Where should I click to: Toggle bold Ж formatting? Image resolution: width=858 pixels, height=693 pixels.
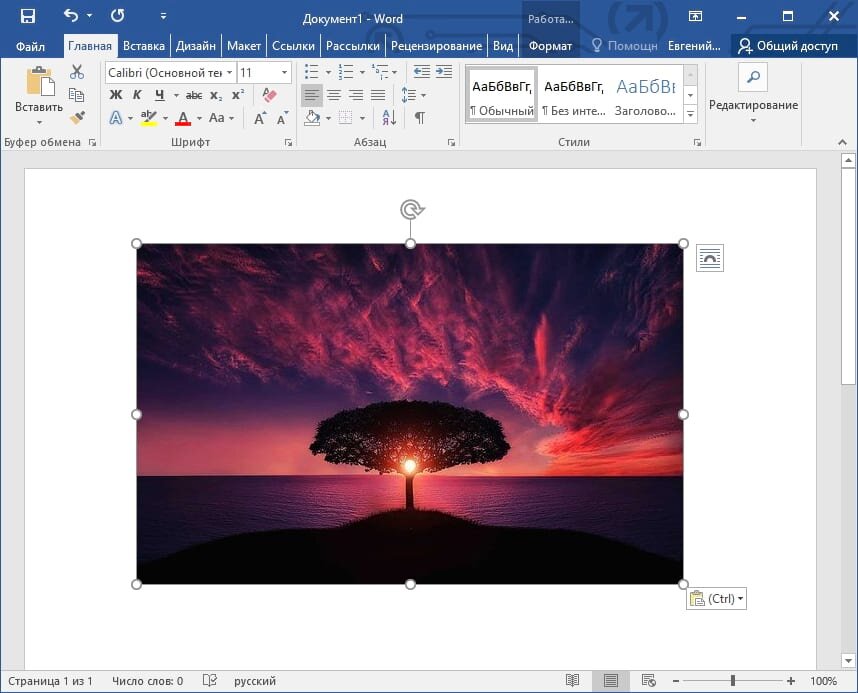coord(116,95)
